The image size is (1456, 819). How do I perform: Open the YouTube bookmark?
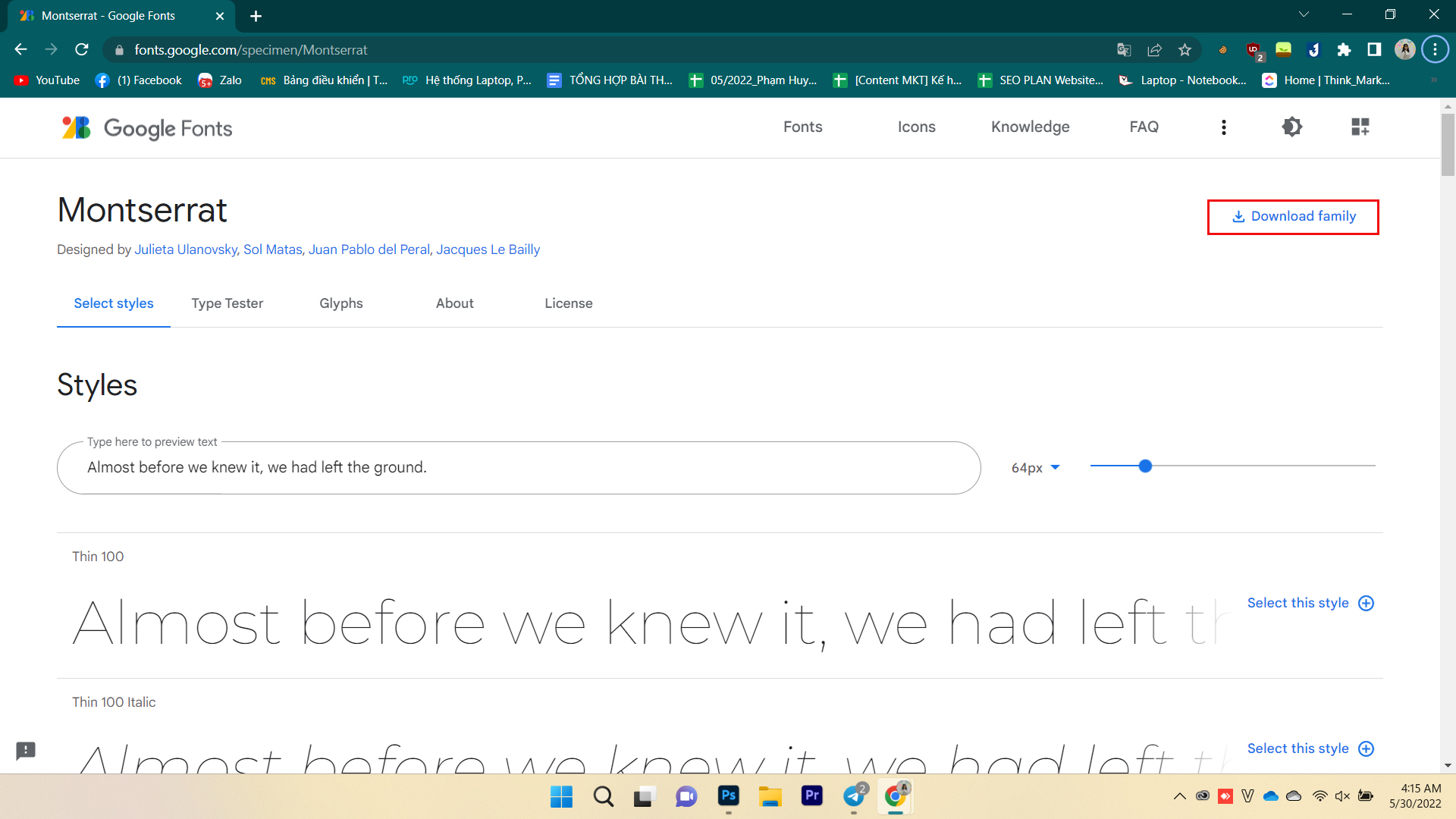tap(47, 80)
